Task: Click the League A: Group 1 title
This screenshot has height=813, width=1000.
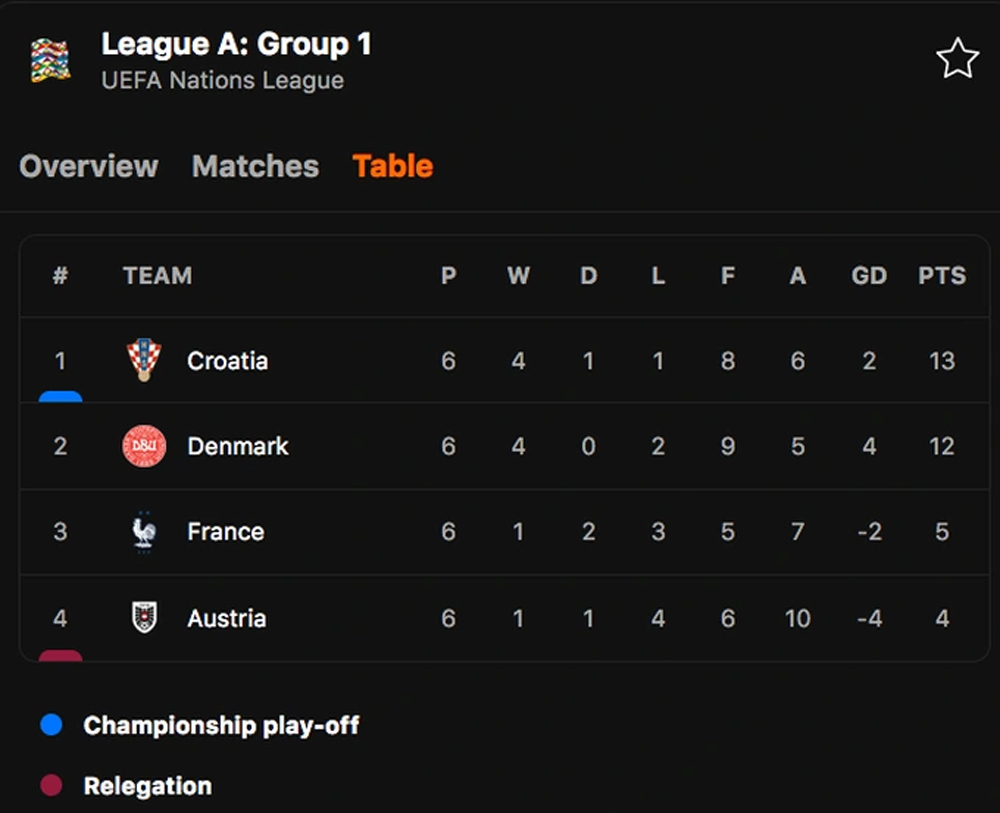Action: (236, 45)
